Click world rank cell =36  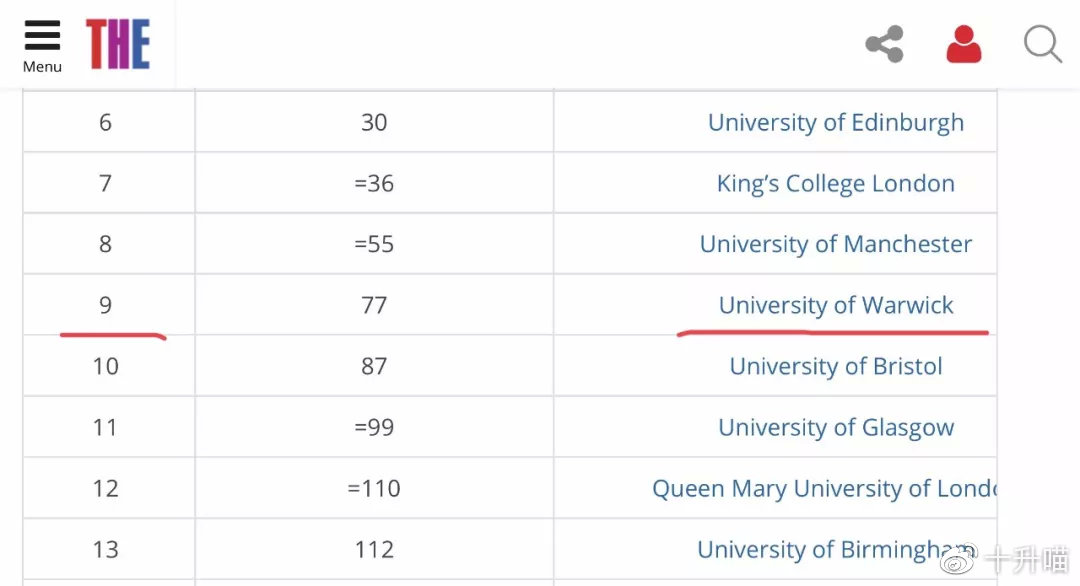coord(374,184)
